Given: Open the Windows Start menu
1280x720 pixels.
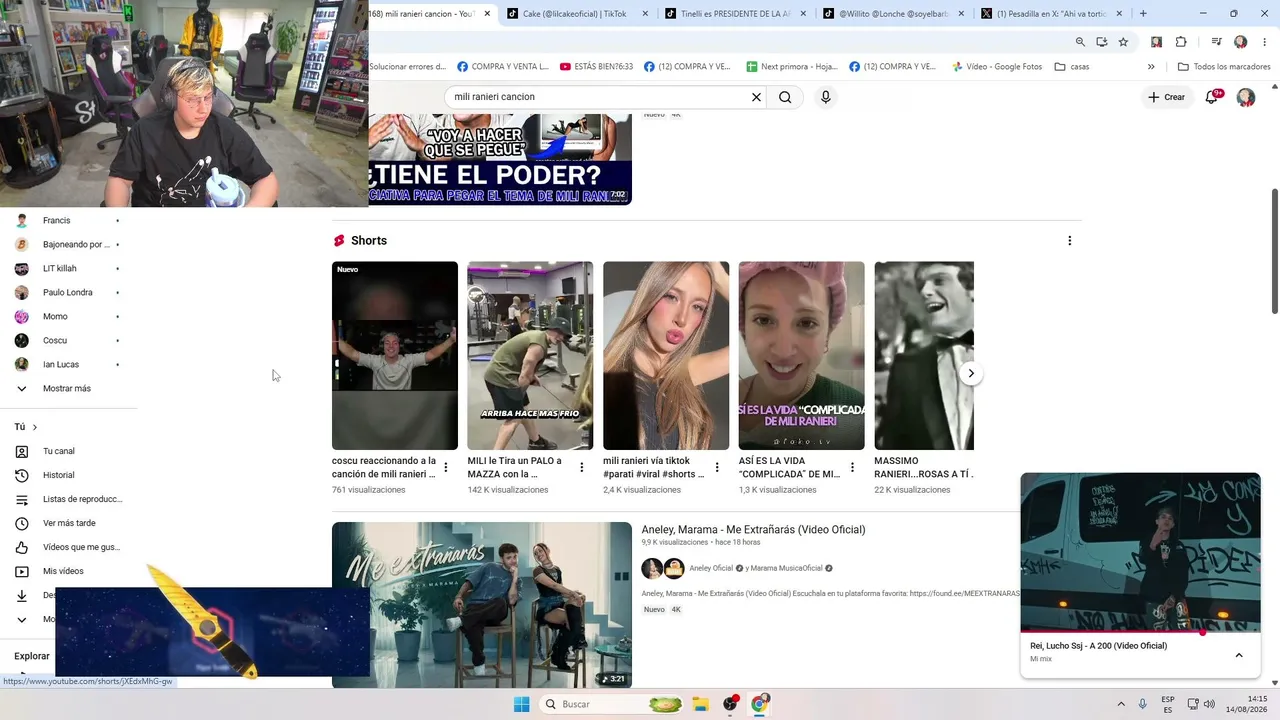Looking at the screenshot, I should click(x=521, y=704).
